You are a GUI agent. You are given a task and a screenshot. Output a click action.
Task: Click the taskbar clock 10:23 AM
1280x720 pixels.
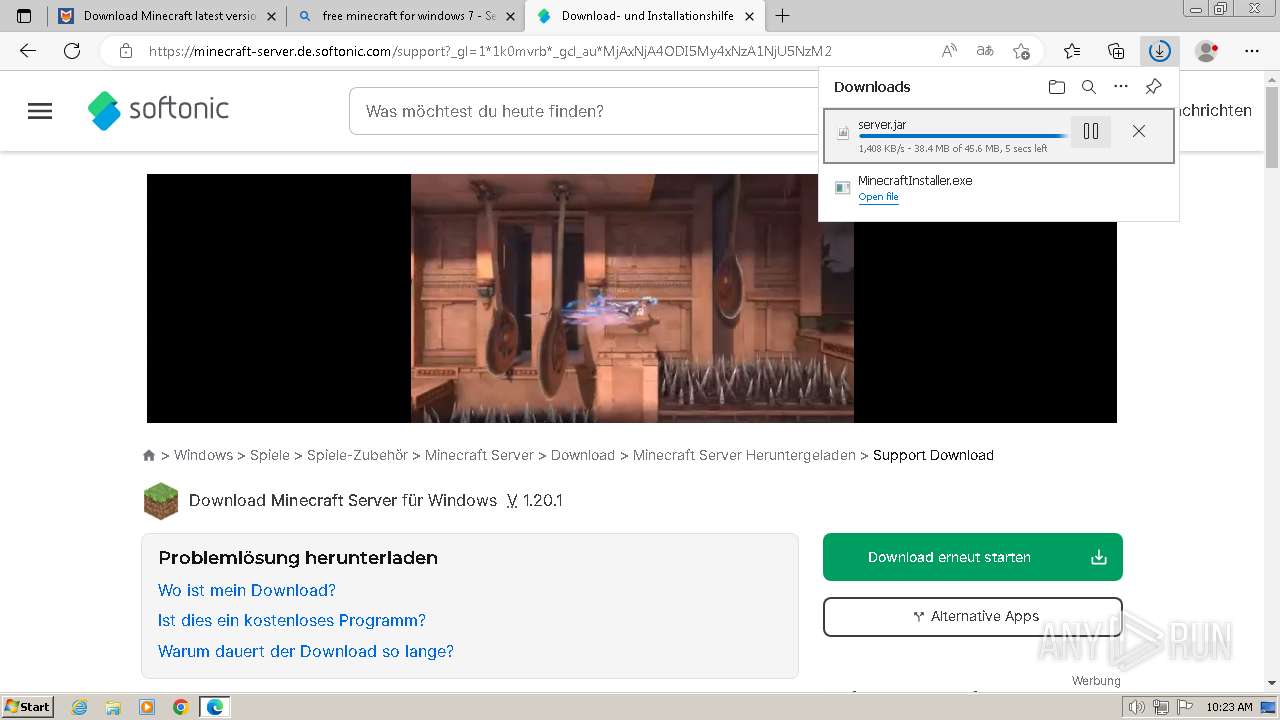point(1229,707)
